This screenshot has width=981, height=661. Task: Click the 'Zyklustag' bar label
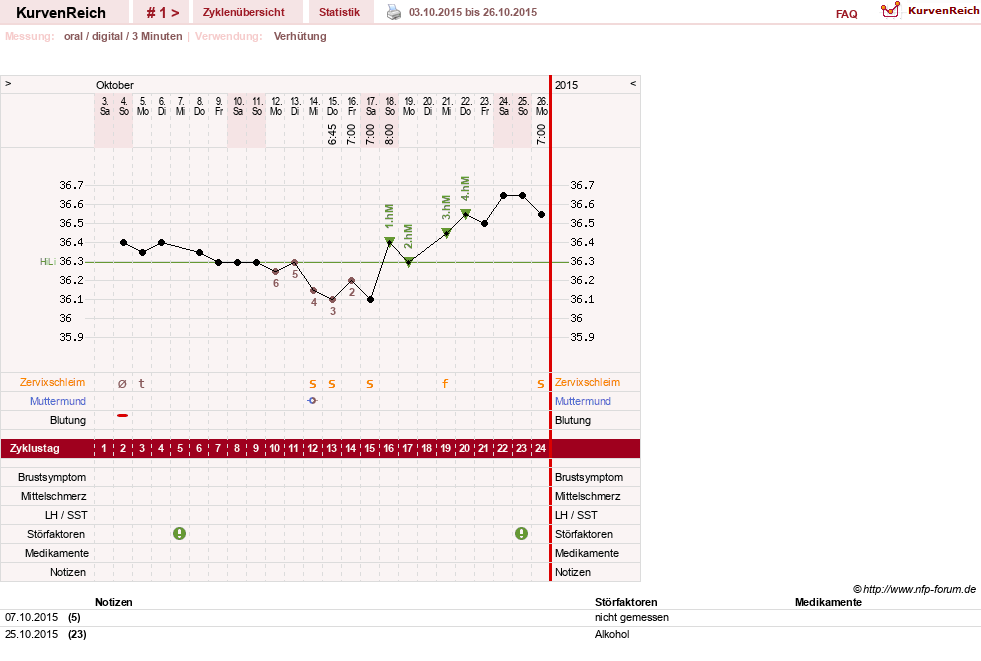34,448
